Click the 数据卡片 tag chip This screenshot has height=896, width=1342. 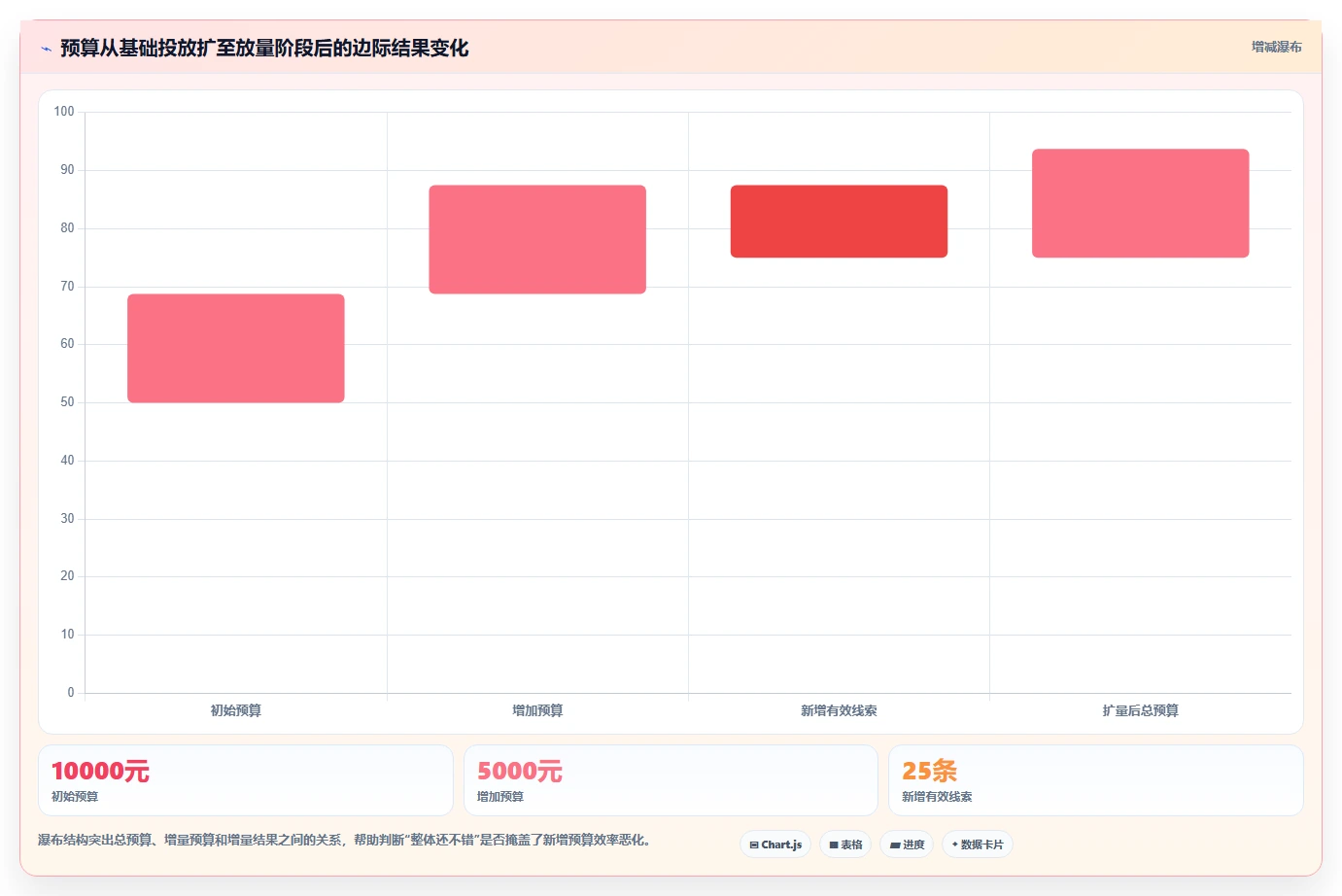978,844
